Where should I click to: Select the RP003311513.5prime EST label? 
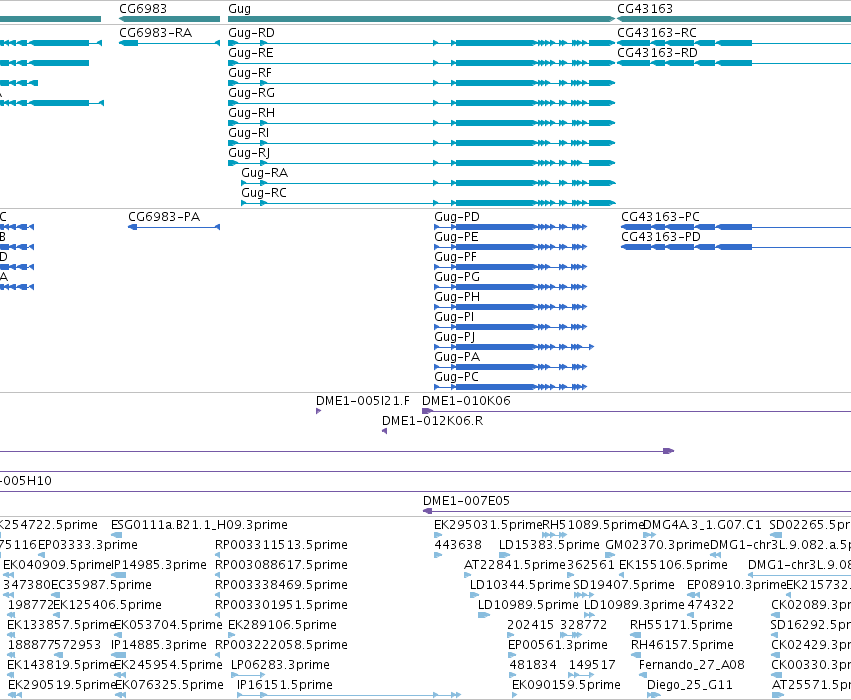[x=281, y=545]
